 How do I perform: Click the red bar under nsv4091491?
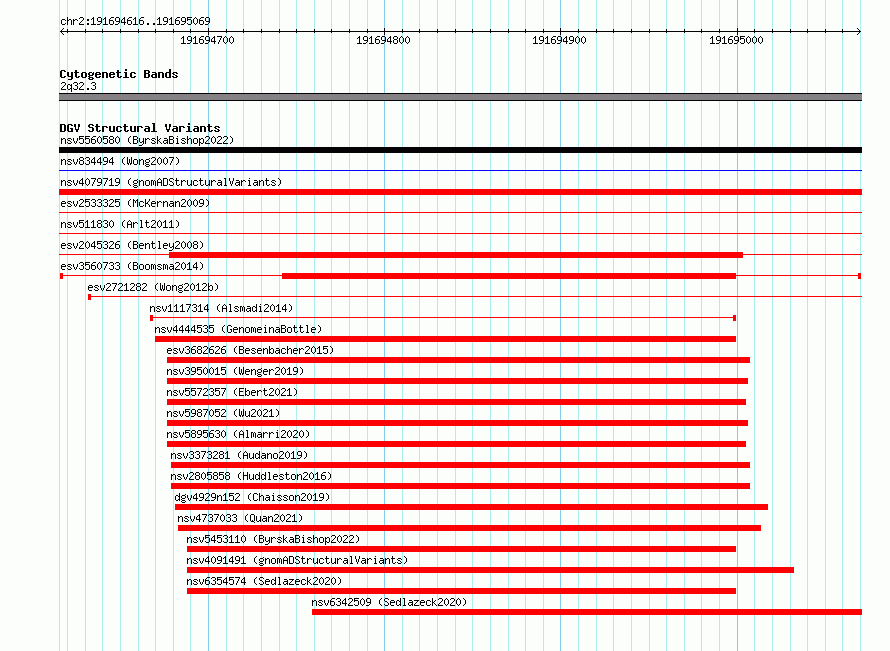pyautogui.click(x=490, y=570)
